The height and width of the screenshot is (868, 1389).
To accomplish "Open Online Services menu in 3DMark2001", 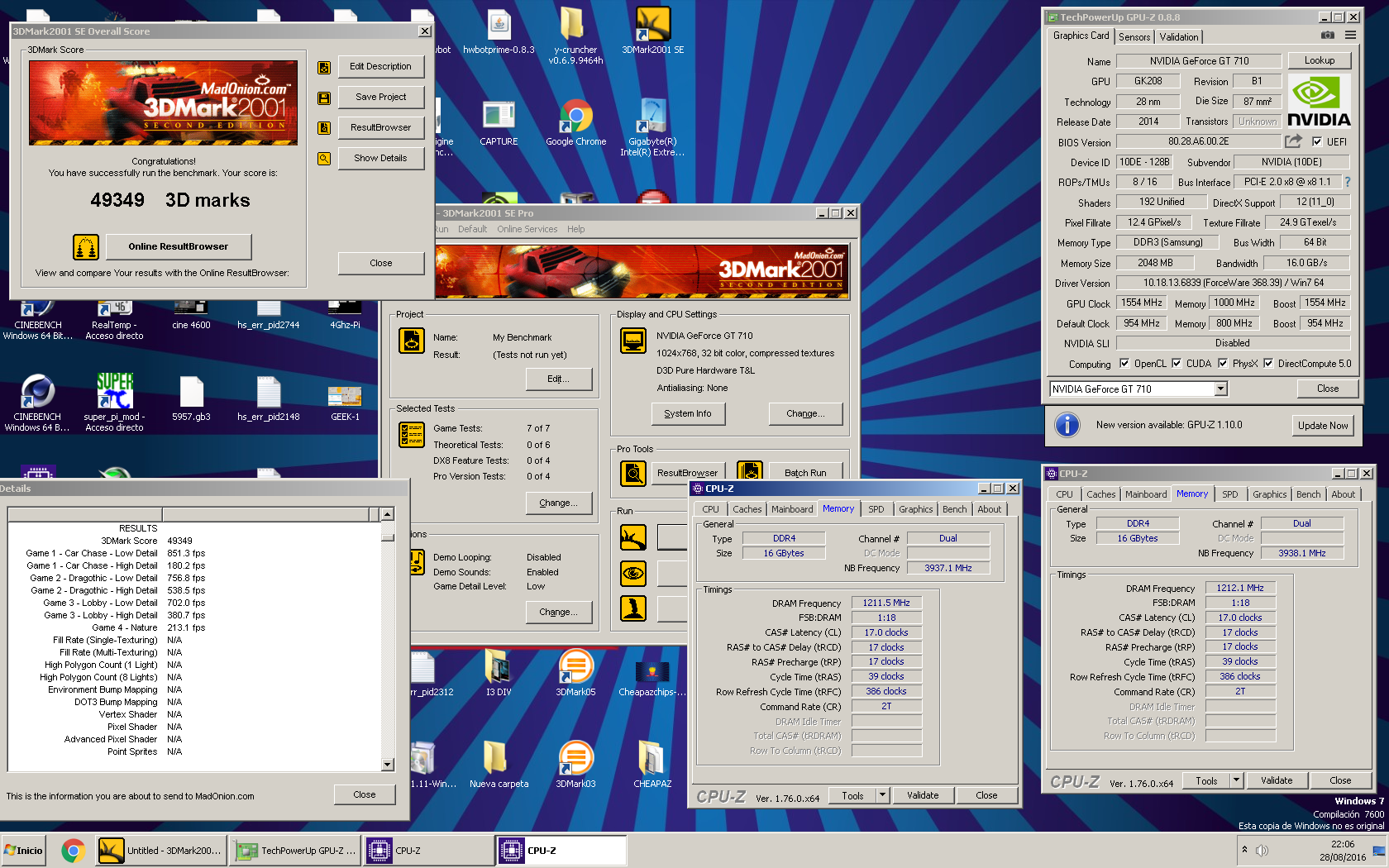I will [x=527, y=229].
